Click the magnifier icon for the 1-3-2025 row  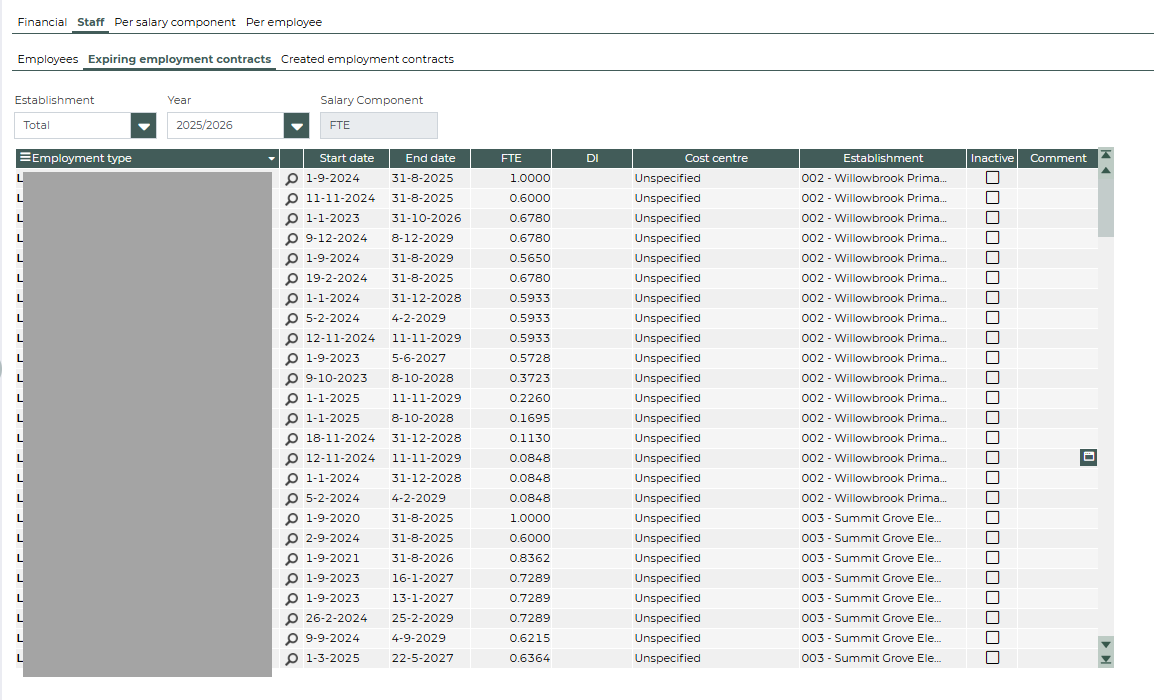point(292,659)
